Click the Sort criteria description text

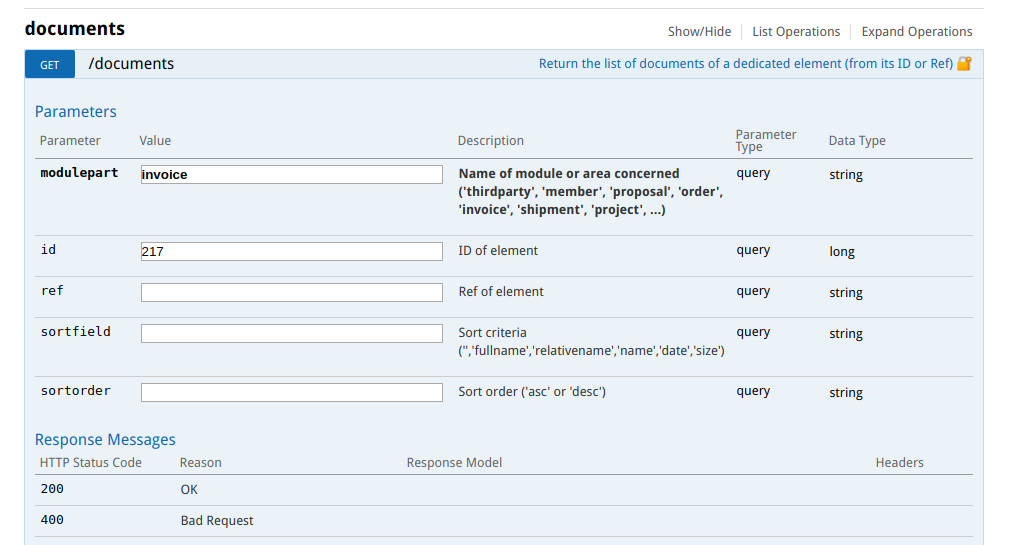[x=591, y=341]
